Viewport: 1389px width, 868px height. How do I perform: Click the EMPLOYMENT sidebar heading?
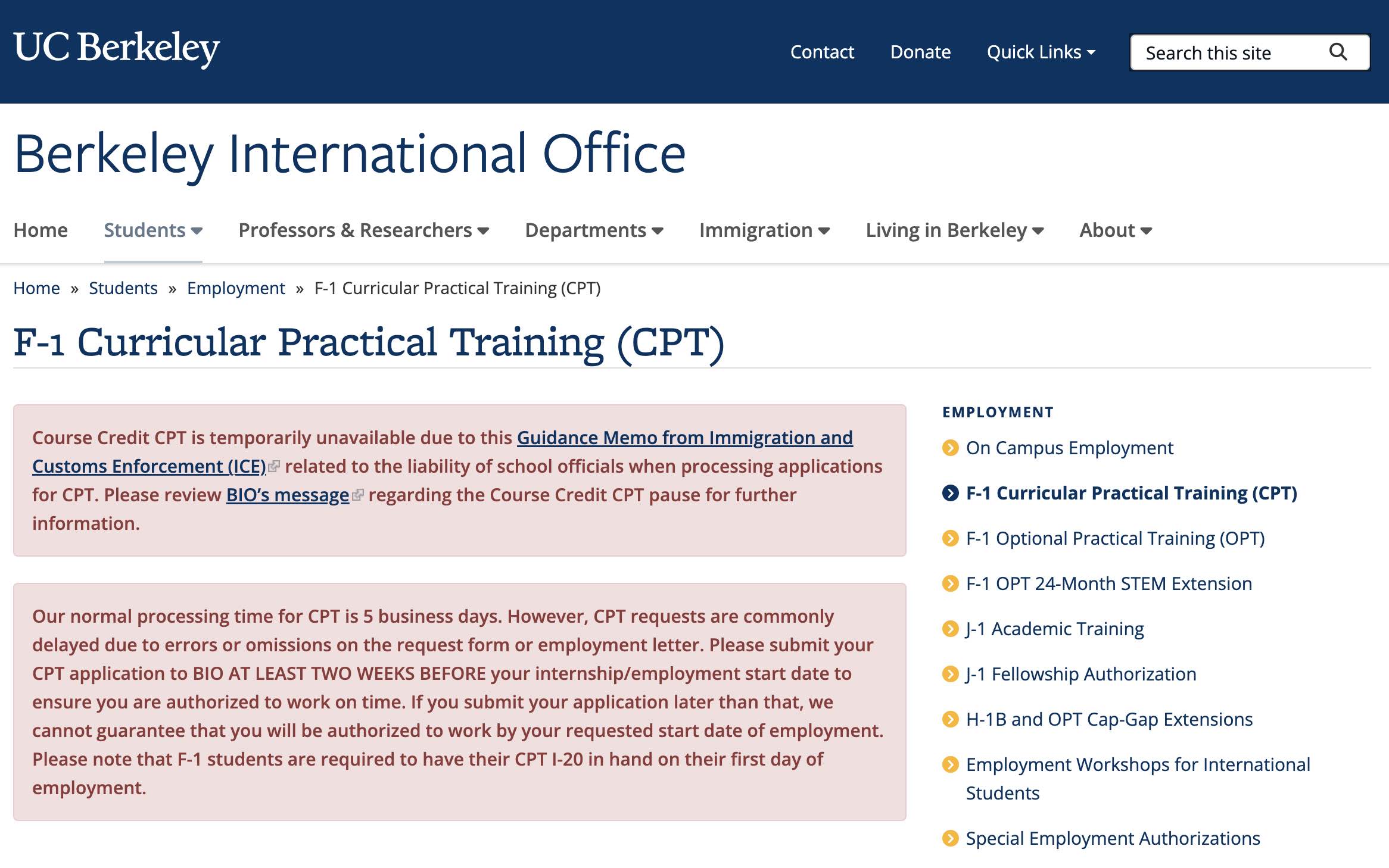point(998,412)
